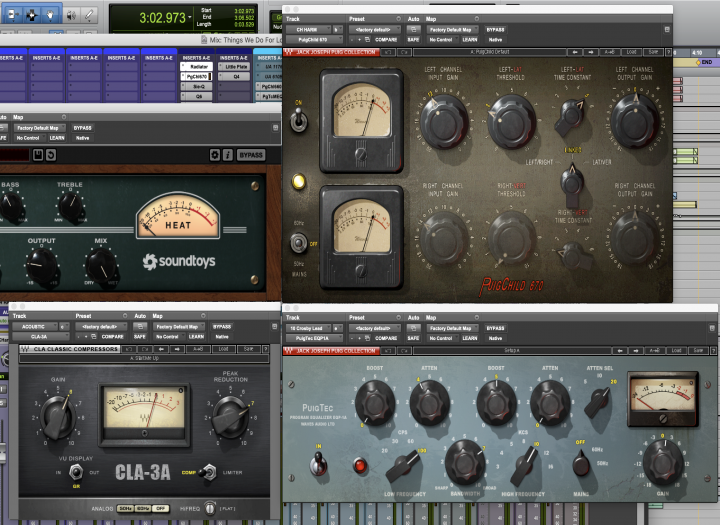The width and height of the screenshot is (720, 525).
Task: Click the automation enable icon in PuigChild window
Action: 413,29
